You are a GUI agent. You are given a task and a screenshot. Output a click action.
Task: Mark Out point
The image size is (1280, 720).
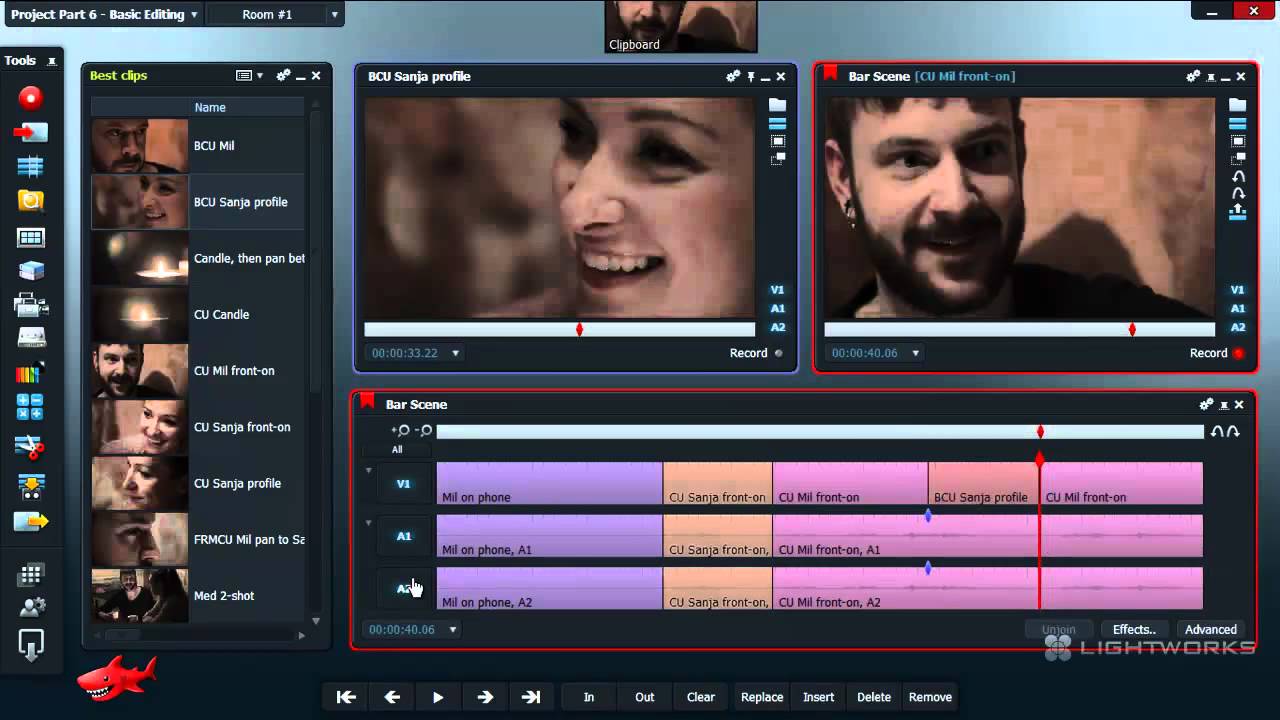(645, 697)
